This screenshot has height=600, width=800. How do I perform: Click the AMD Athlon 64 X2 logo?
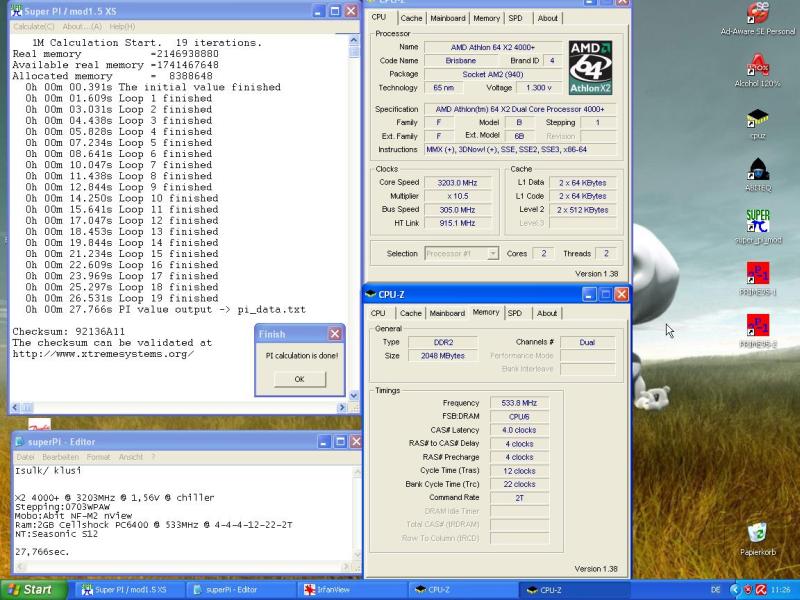coord(590,67)
